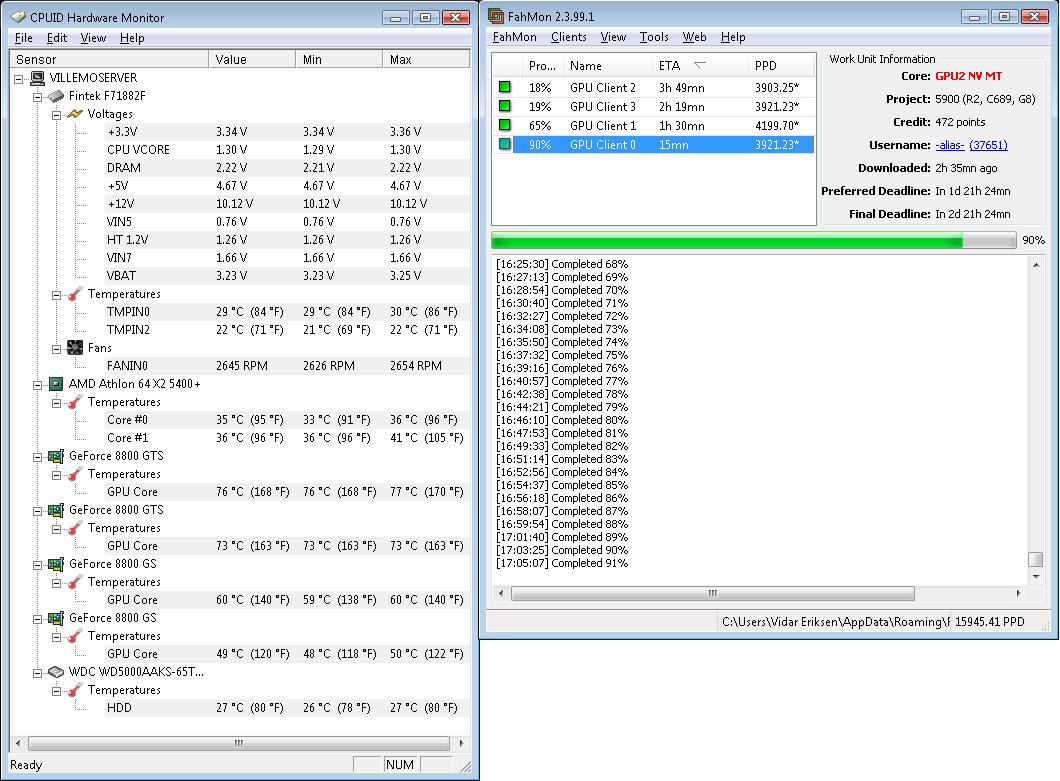Click status icon for GPU Client 0
1060x781 pixels.
click(x=504, y=144)
